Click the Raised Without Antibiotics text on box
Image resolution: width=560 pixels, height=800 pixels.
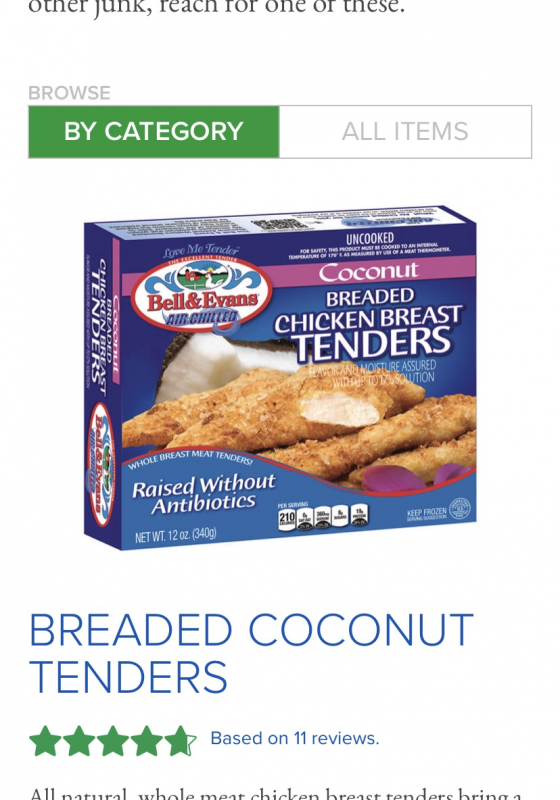click(203, 494)
